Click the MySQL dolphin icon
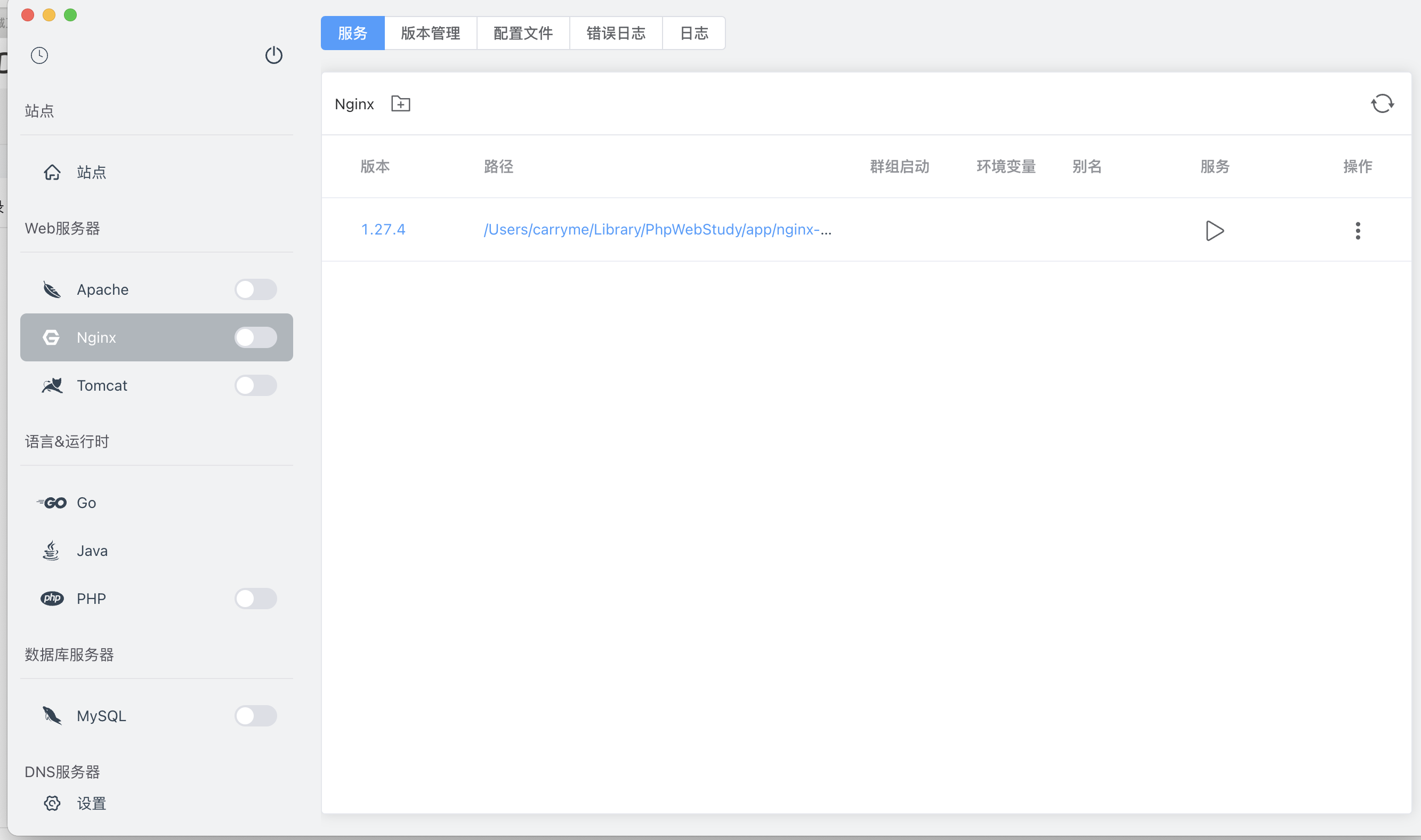The width and height of the screenshot is (1421, 840). 52,715
